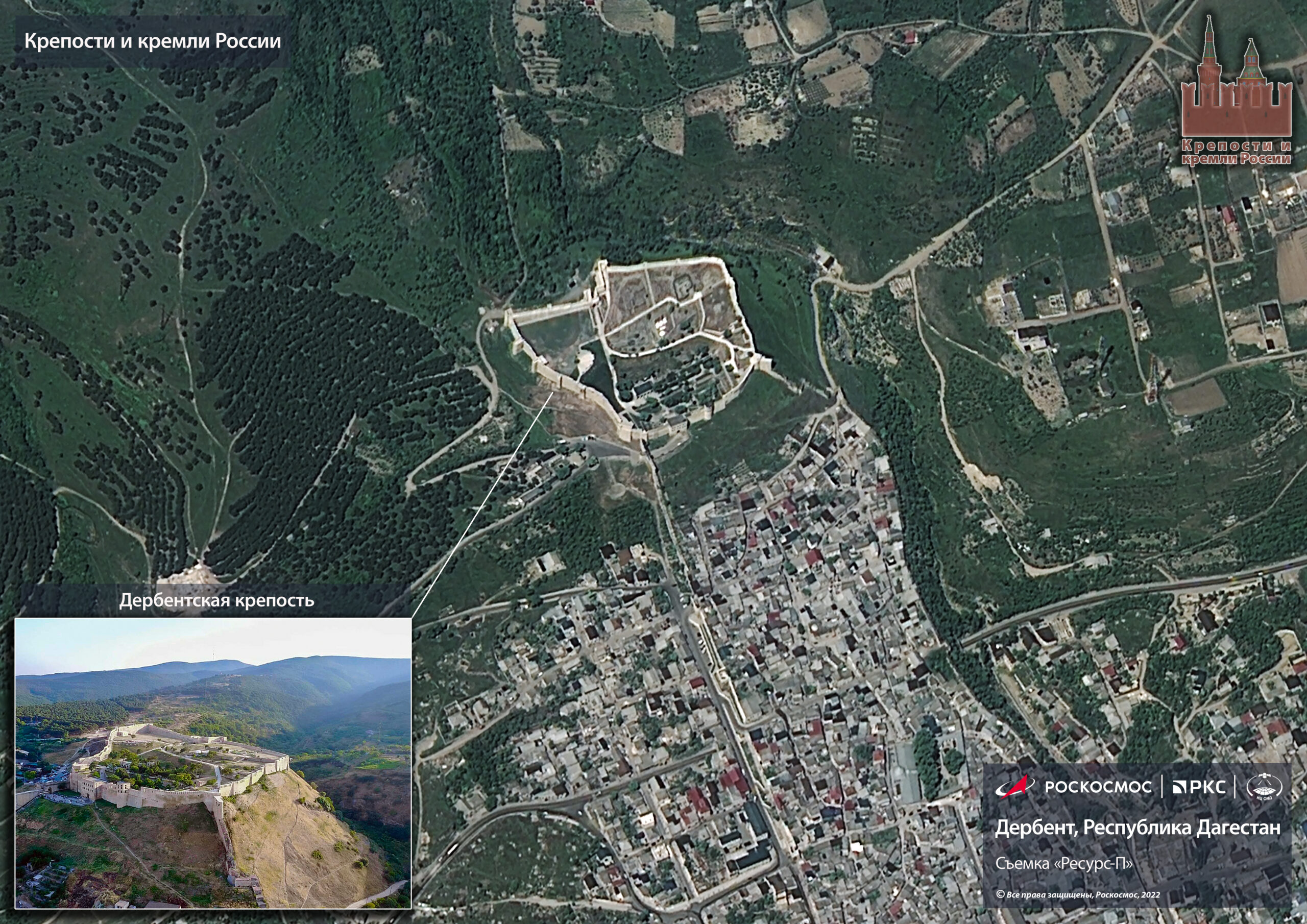Click 'Все права защищены, Роскосмос, 2022' notice

coord(1083,895)
